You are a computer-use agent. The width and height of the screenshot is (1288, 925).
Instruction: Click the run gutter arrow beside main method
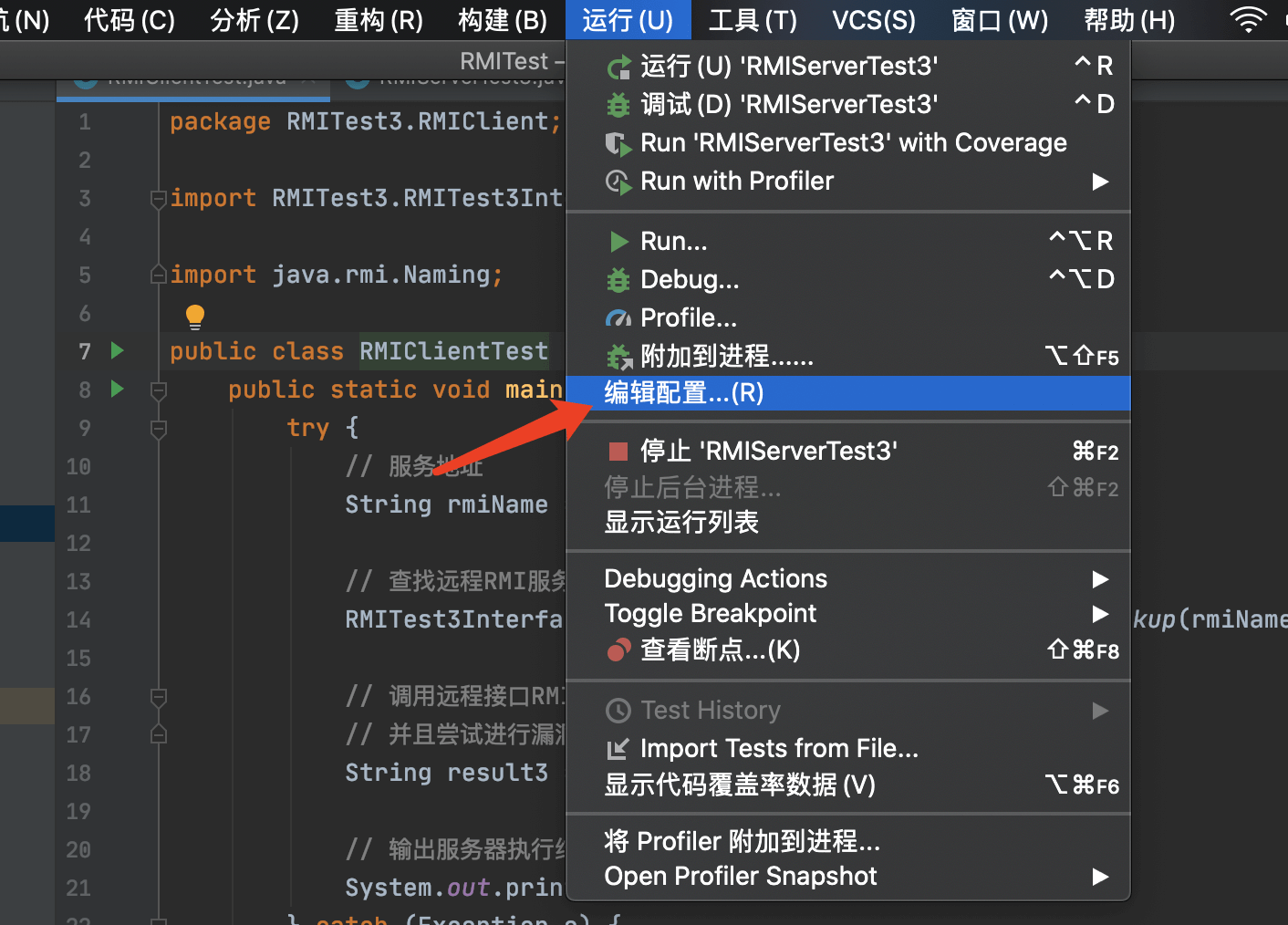117,389
